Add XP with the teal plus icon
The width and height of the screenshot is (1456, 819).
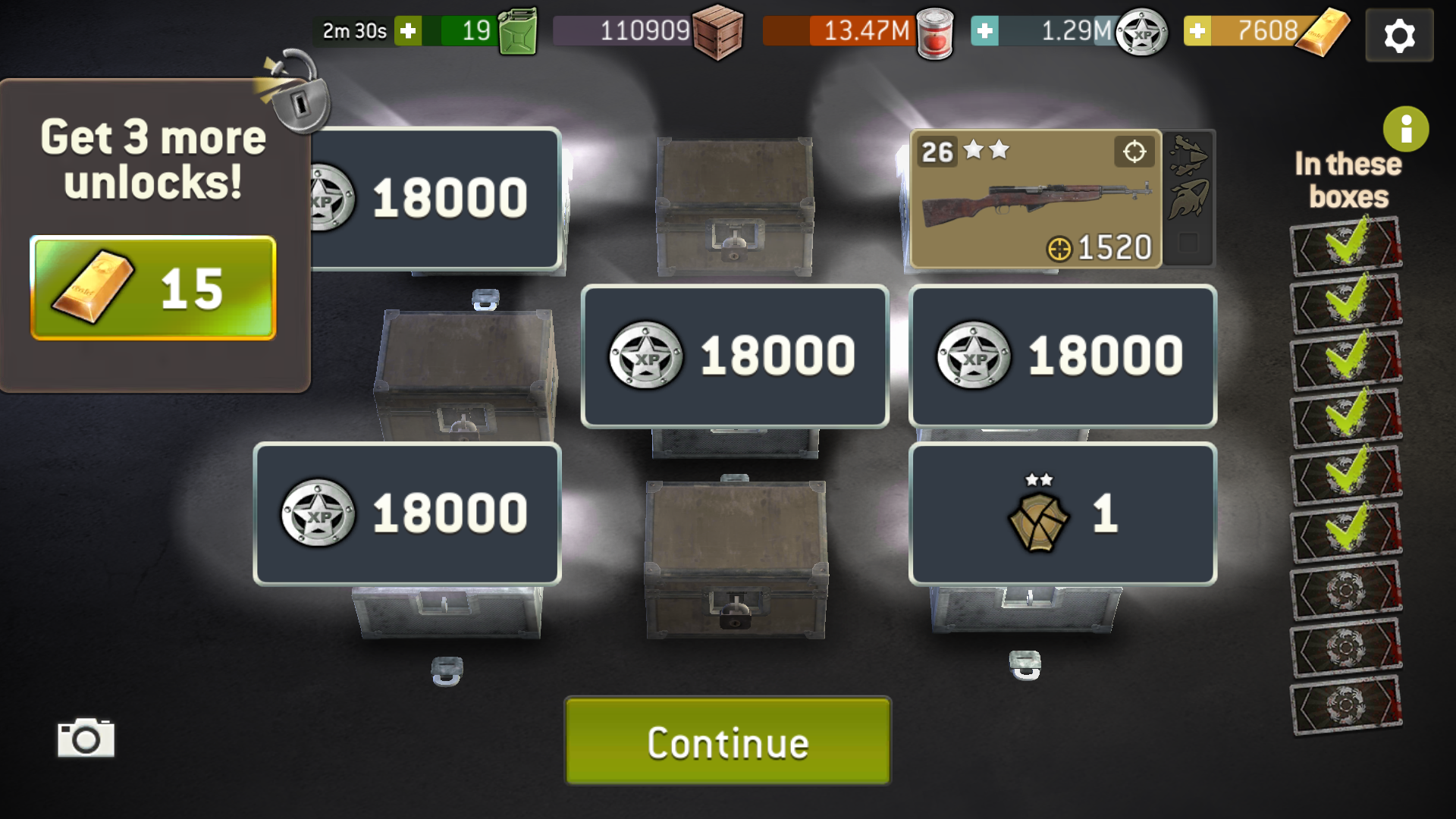[984, 31]
